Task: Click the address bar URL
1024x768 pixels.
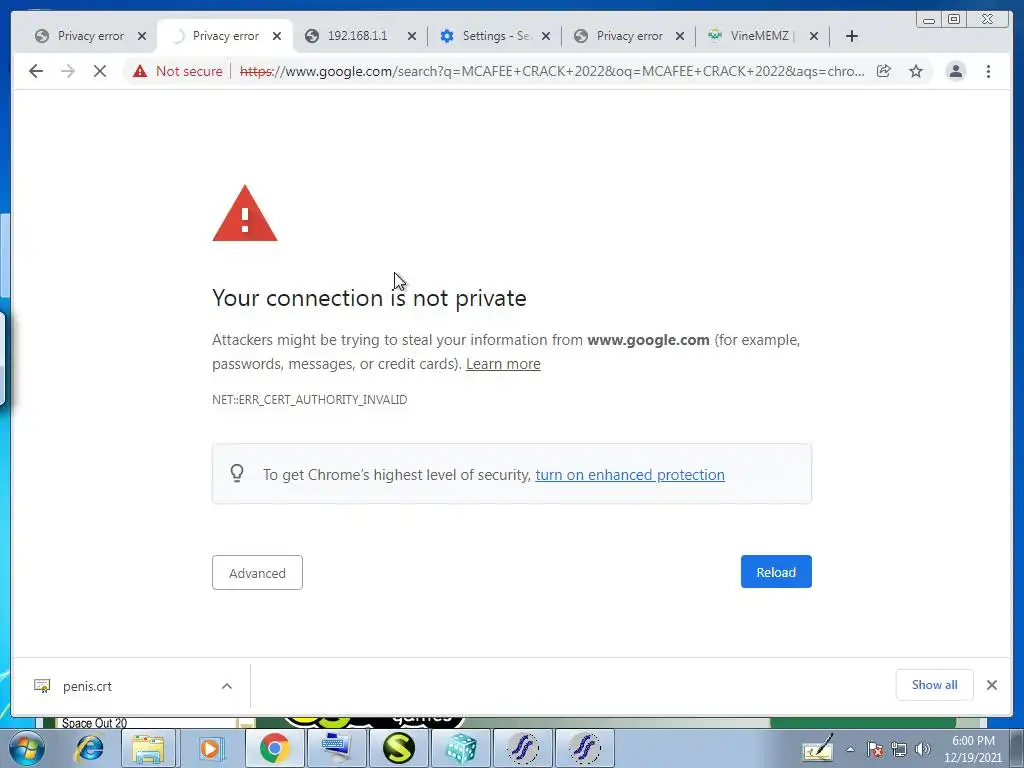Action: 552,71
